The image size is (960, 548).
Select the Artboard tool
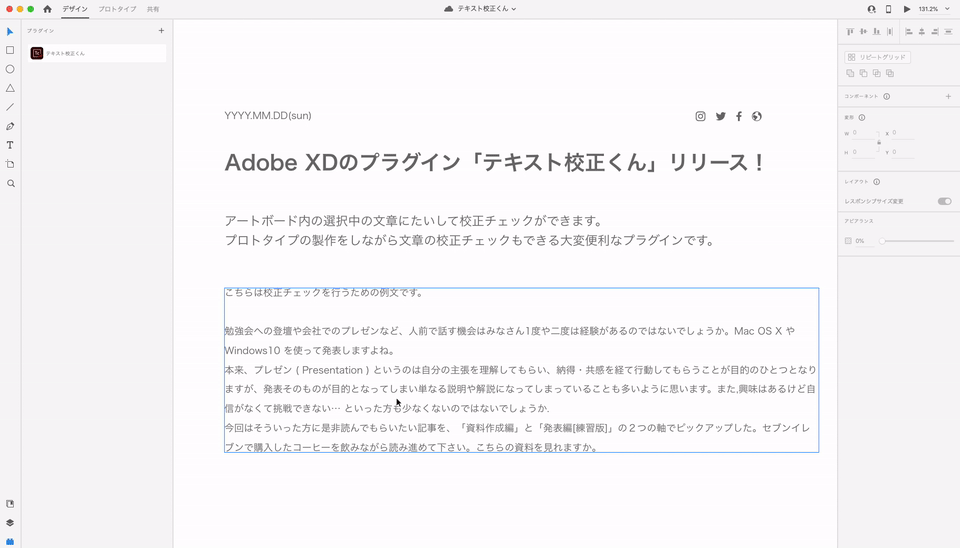(10, 164)
